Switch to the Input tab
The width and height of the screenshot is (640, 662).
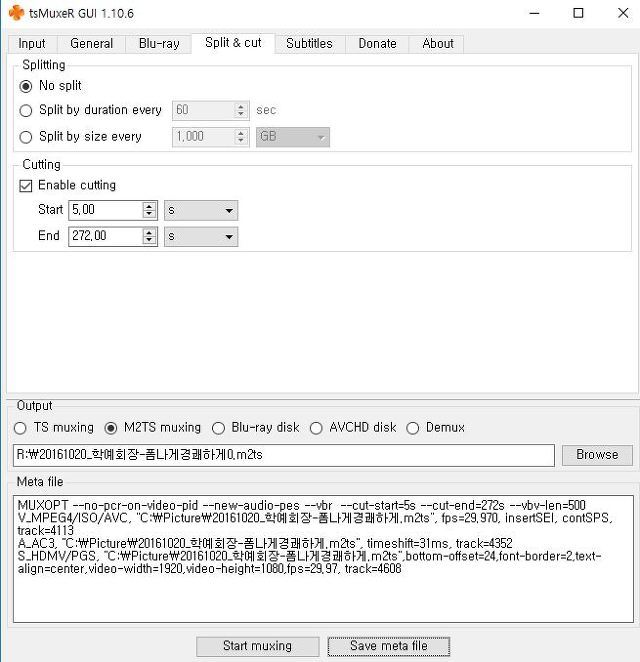tap(32, 43)
